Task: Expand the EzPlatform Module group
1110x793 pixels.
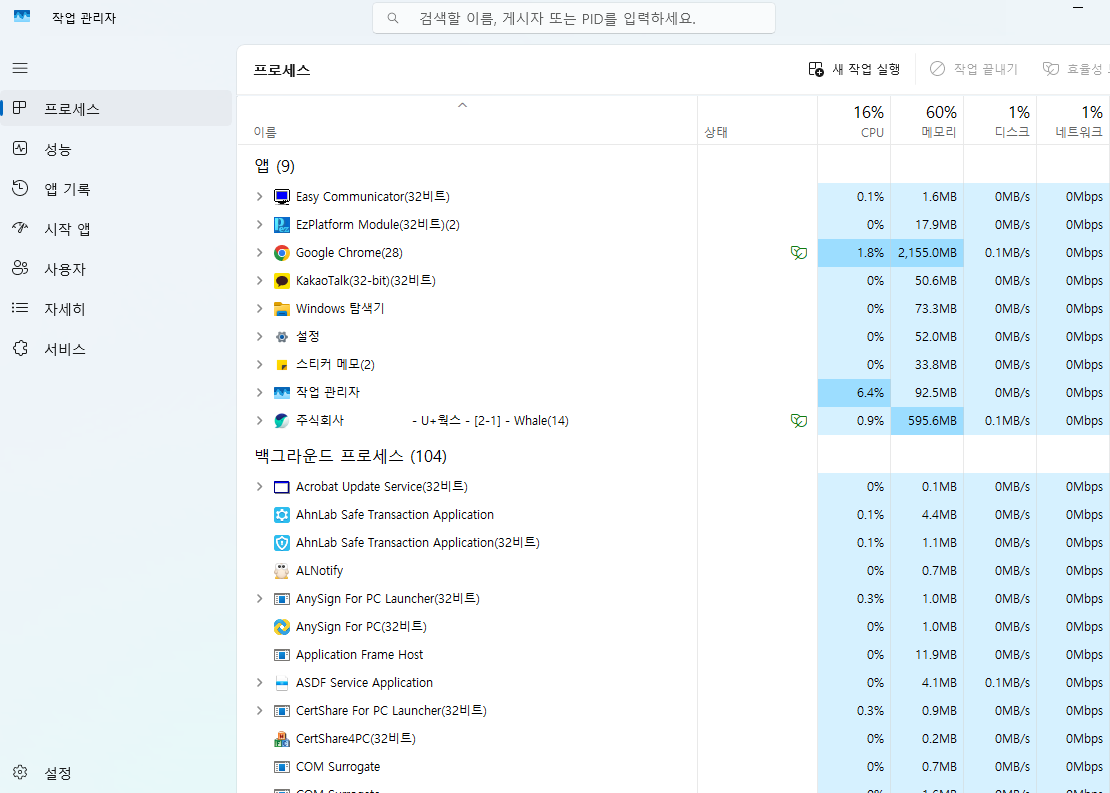Action: click(259, 225)
